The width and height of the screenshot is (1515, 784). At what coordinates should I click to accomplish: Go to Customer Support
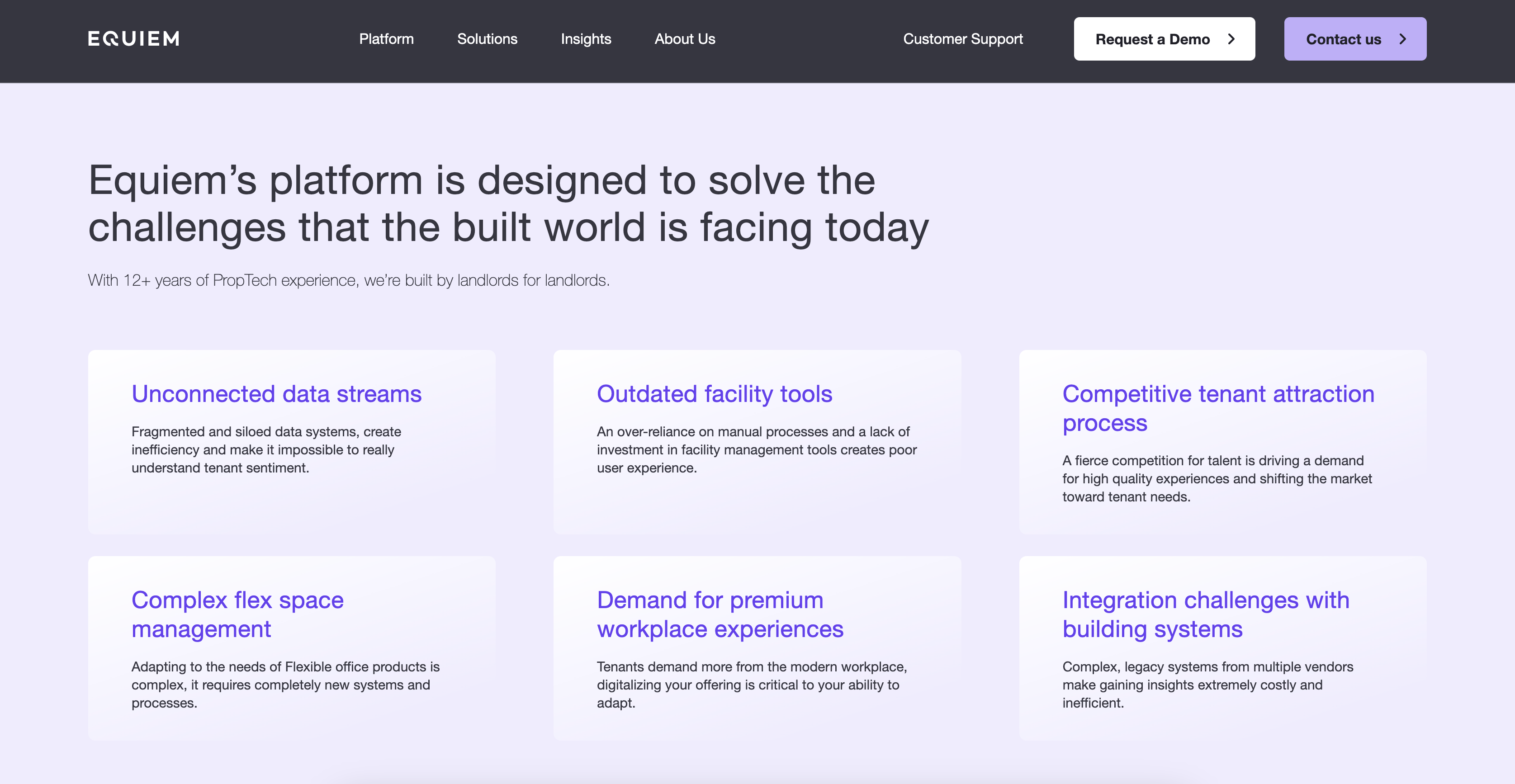click(963, 39)
